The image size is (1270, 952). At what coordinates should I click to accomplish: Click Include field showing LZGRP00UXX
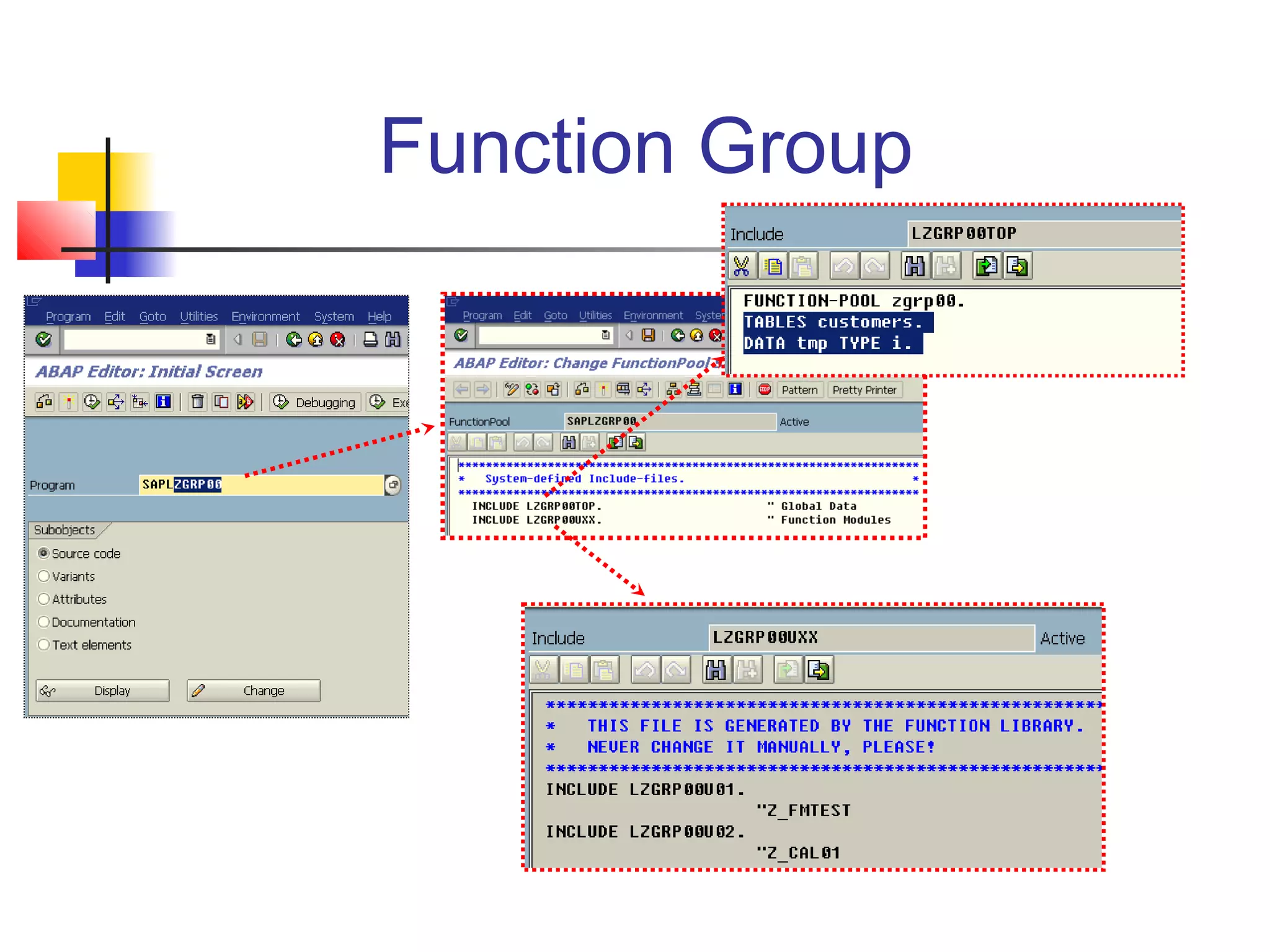(x=871, y=638)
